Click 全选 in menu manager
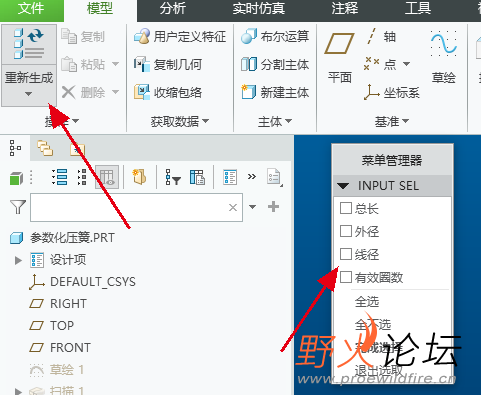This screenshot has width=481, height=395. coord(367,302)
